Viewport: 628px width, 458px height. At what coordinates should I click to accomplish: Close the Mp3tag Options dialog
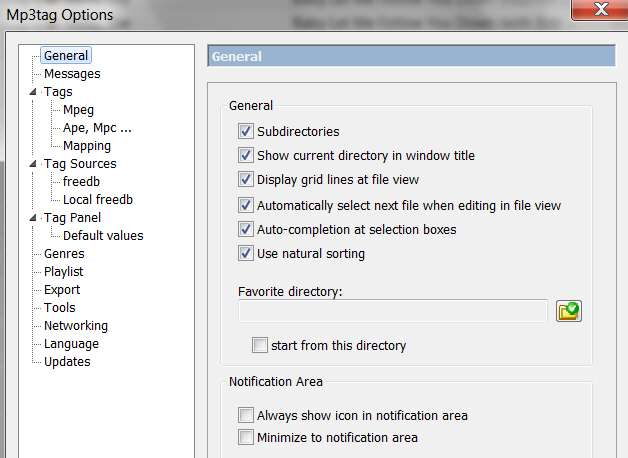600,10
